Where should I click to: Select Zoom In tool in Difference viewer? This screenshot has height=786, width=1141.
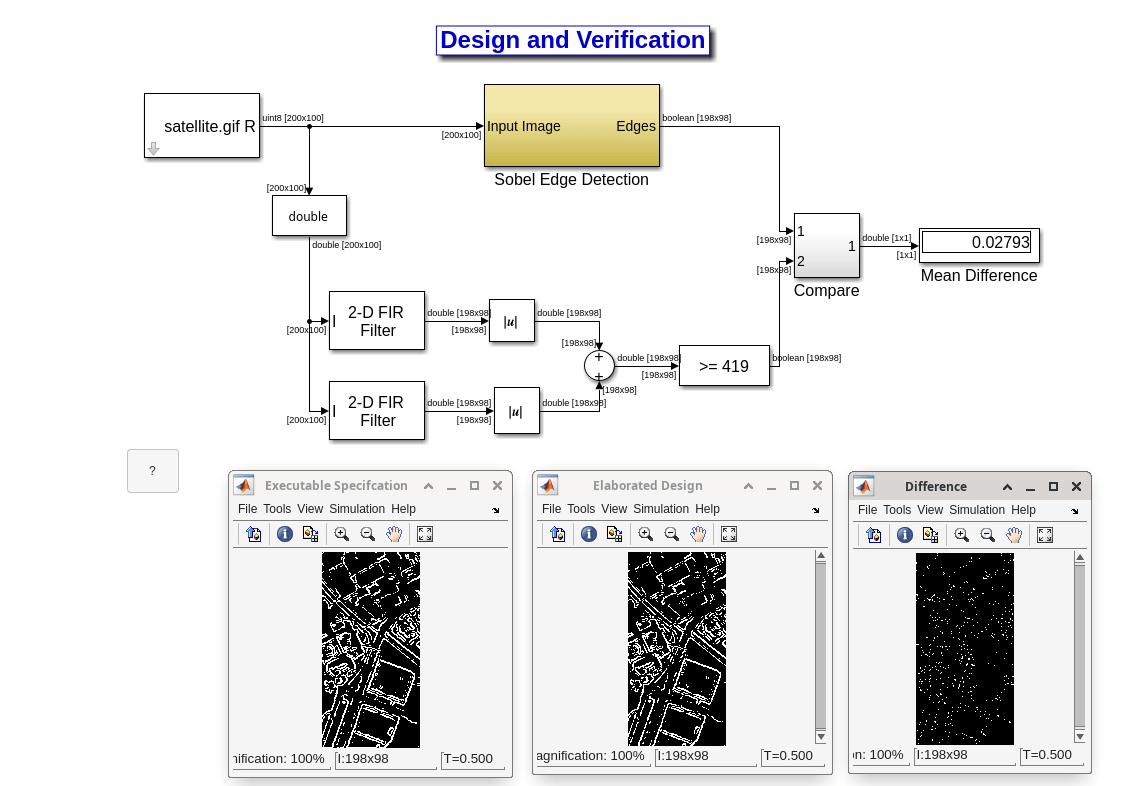(961, 534)
